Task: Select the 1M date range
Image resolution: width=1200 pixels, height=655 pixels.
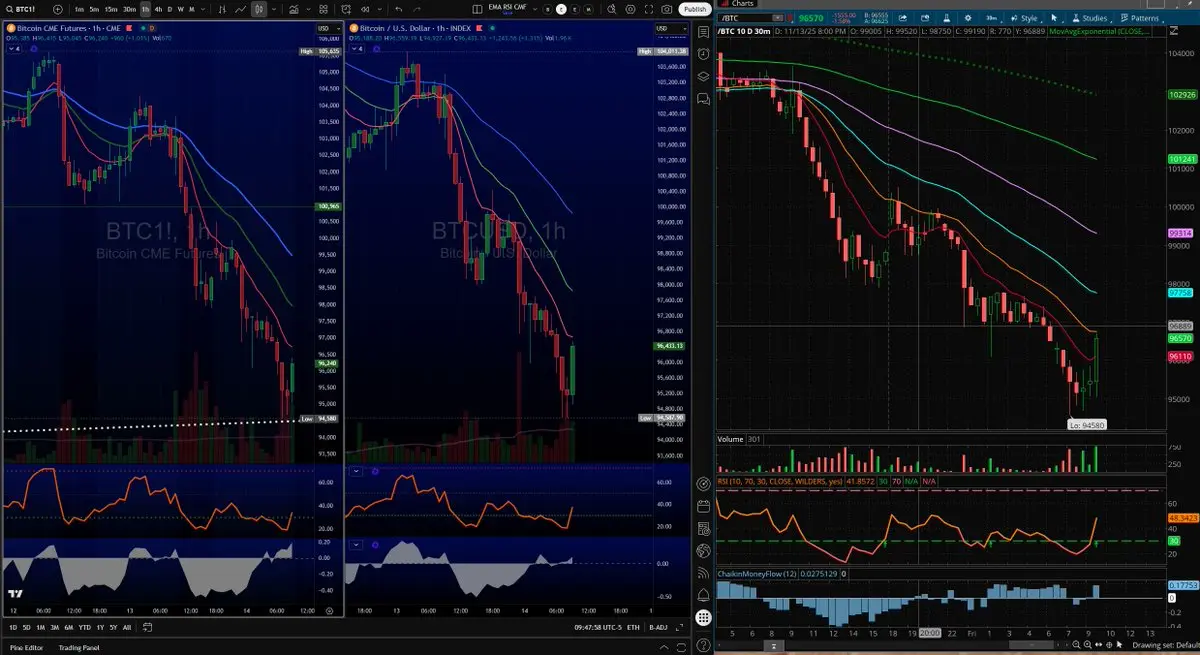Action: 41,627
